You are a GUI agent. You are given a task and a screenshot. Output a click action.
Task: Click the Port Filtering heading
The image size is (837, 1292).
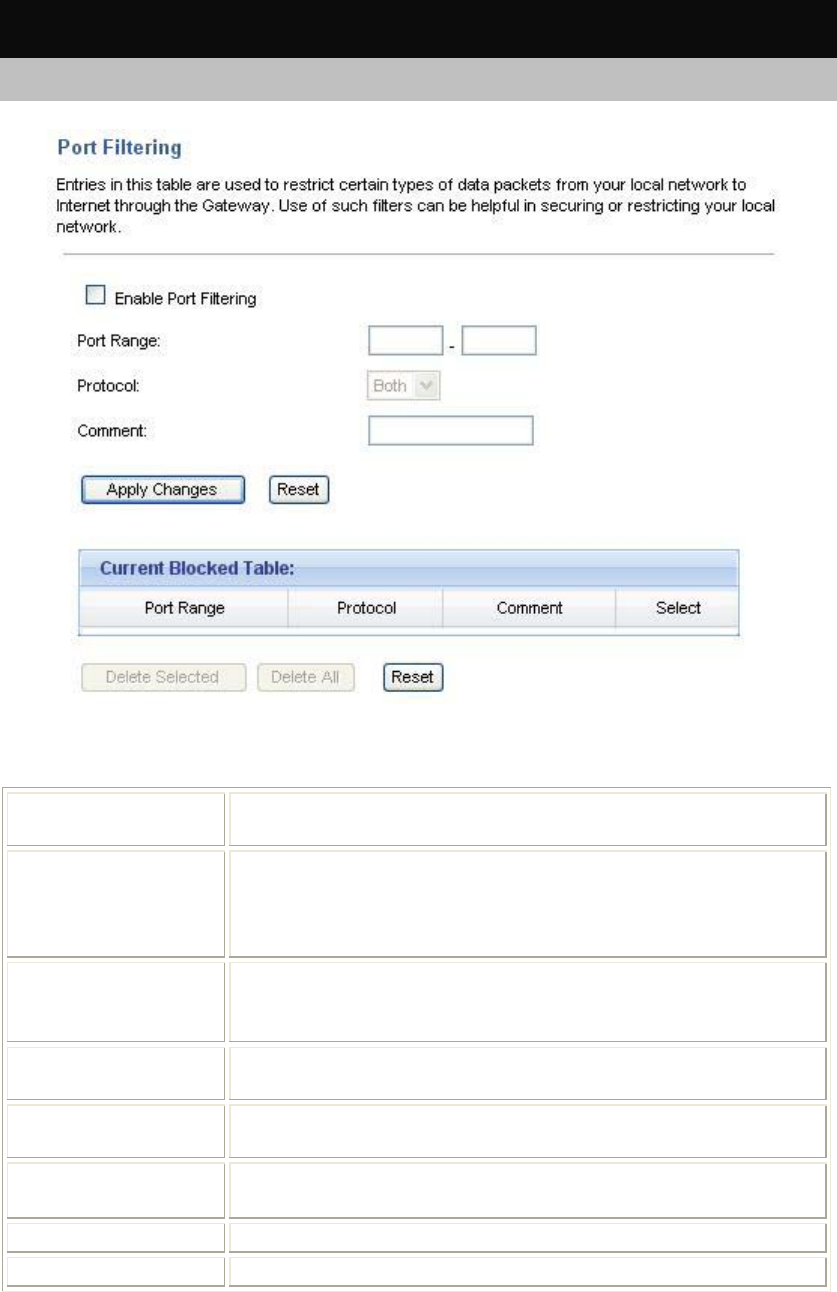tap(118, 148)
